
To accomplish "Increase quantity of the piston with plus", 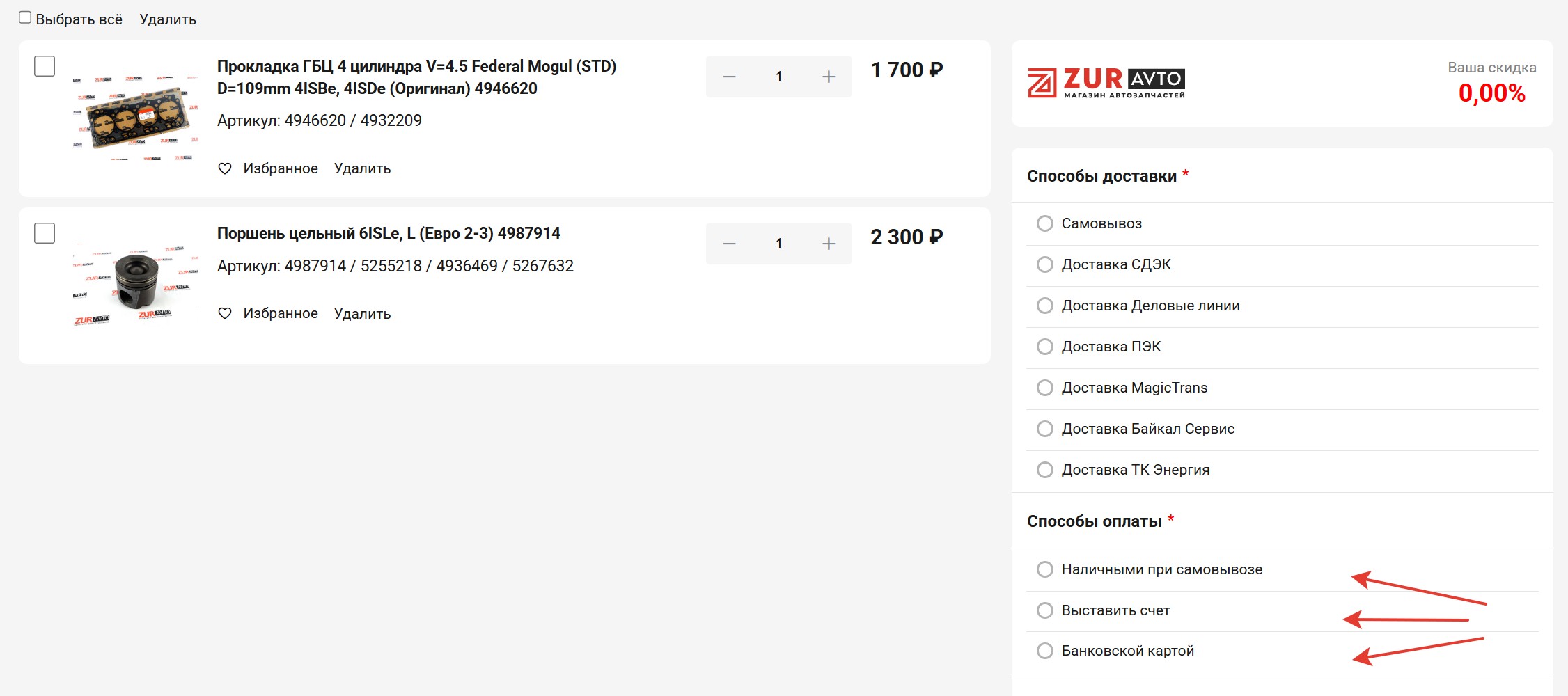I will [829, 244].
